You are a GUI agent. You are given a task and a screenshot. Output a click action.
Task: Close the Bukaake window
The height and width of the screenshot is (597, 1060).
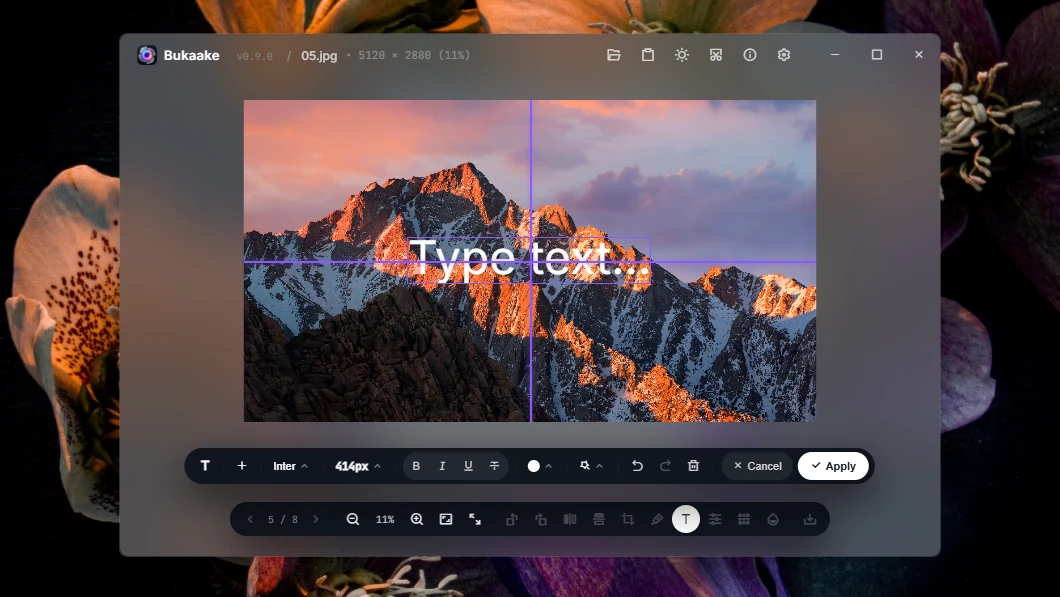coord(919,55)
